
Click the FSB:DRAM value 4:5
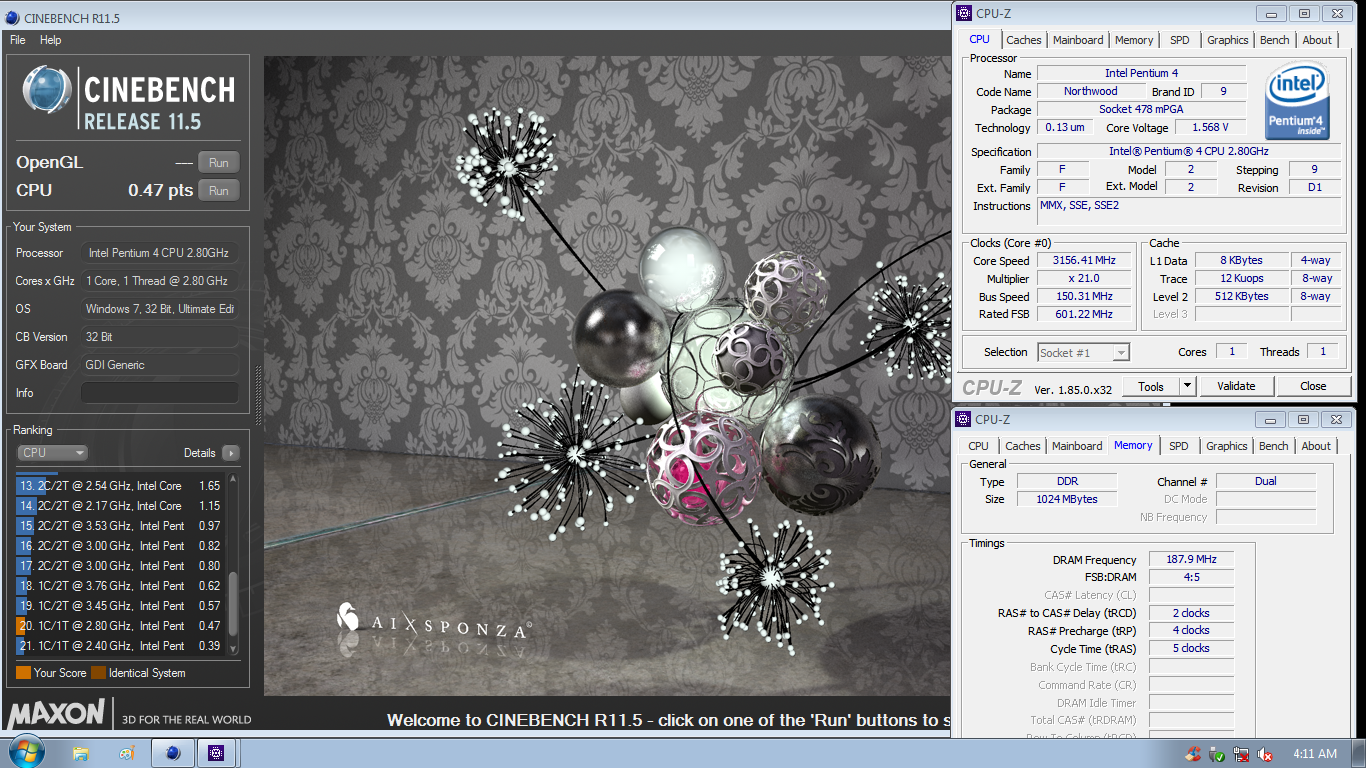[1191, 577]
